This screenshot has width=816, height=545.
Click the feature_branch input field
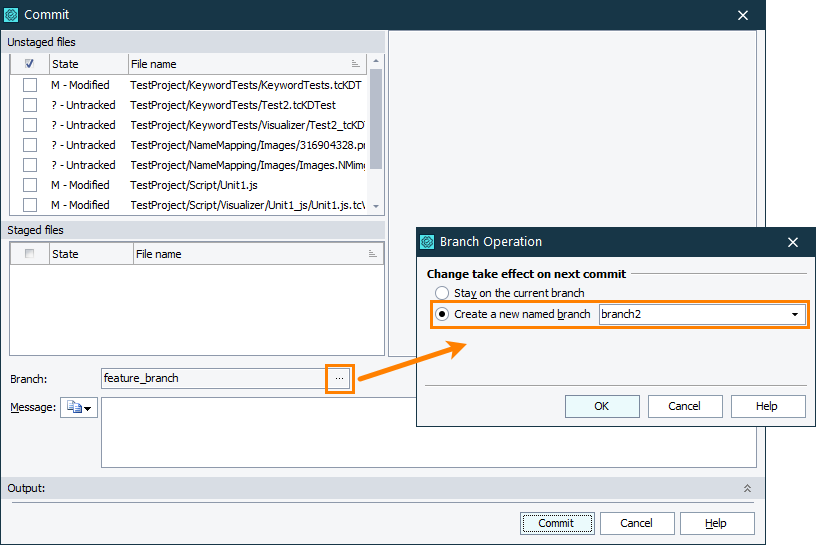tap(213, 378)
